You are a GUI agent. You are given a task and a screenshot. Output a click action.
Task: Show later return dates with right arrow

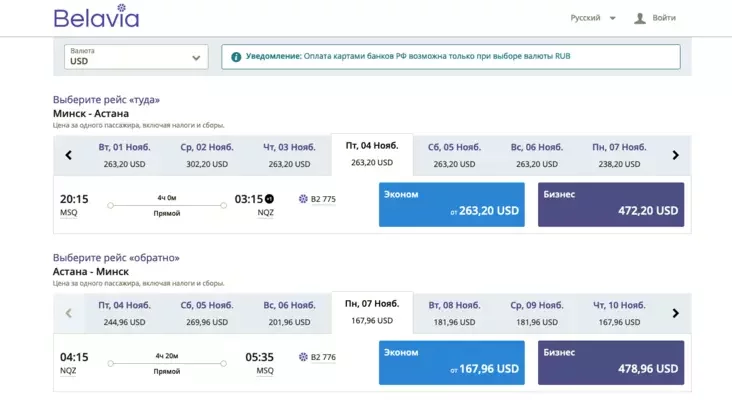(x=675, y=313)
